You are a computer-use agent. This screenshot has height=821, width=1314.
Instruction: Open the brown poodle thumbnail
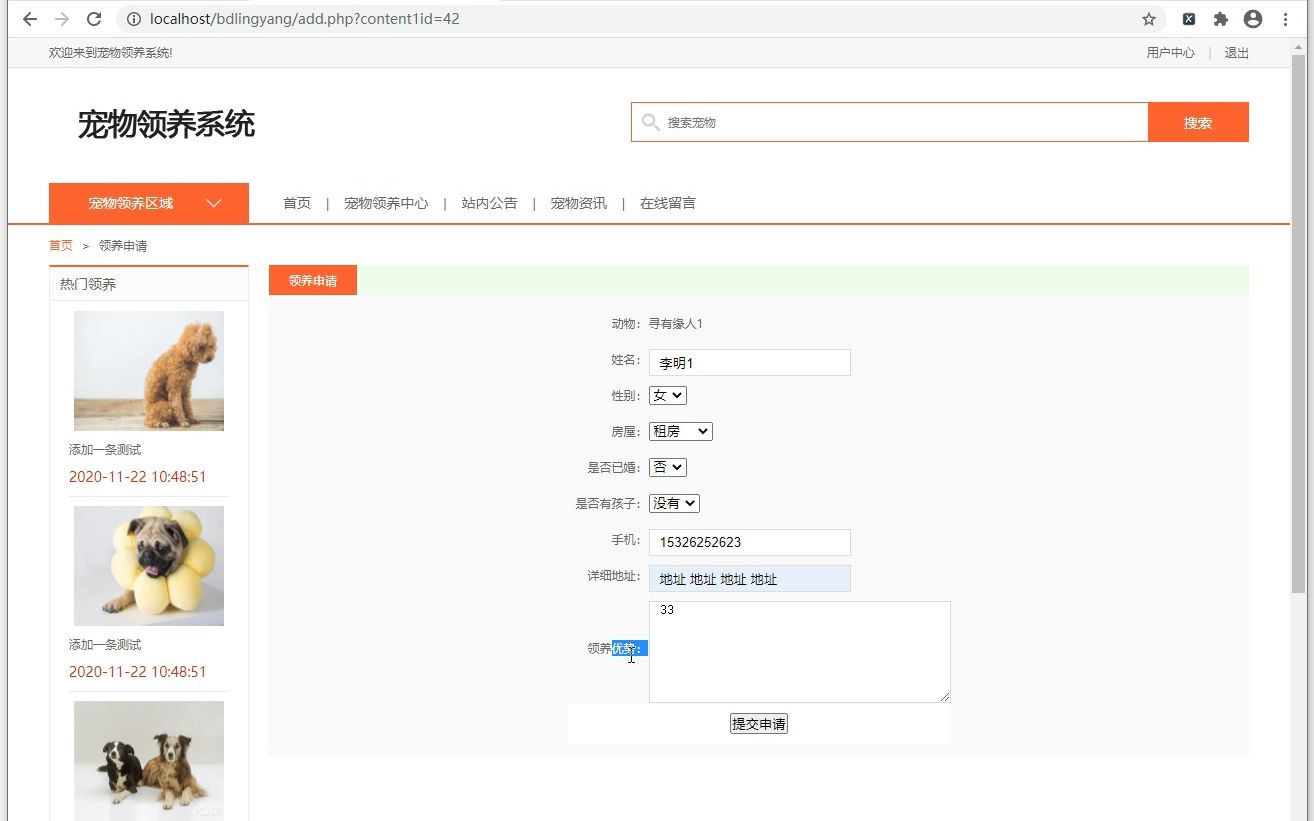149,371
